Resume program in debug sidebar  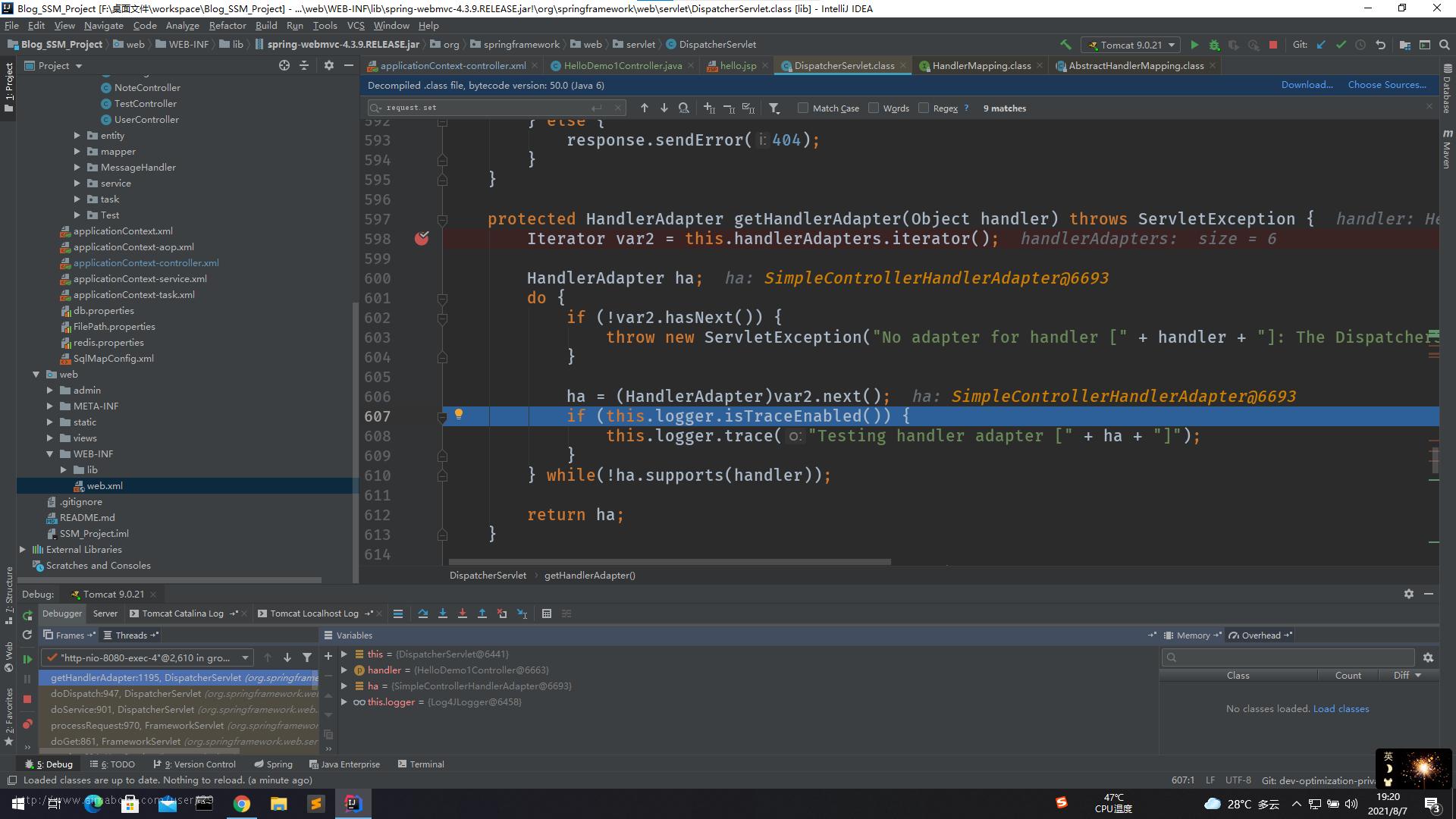pyautogui.click(x=27, y=659)
